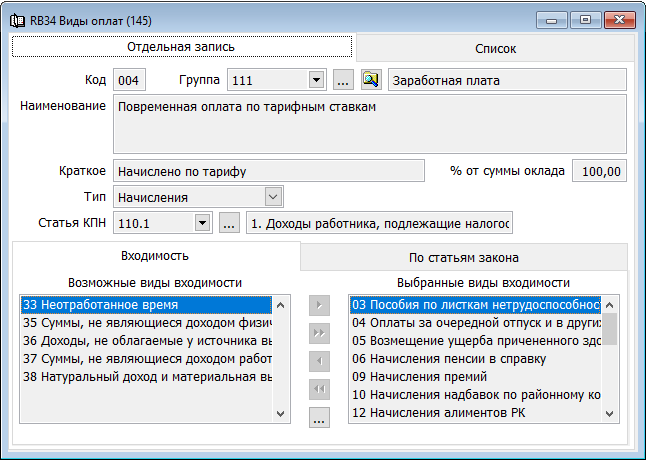Image resolution: width=647 pixels, height=460 pixels.
Task: Click the ellipsis button beside Группа field
Action: pos(342,80)
